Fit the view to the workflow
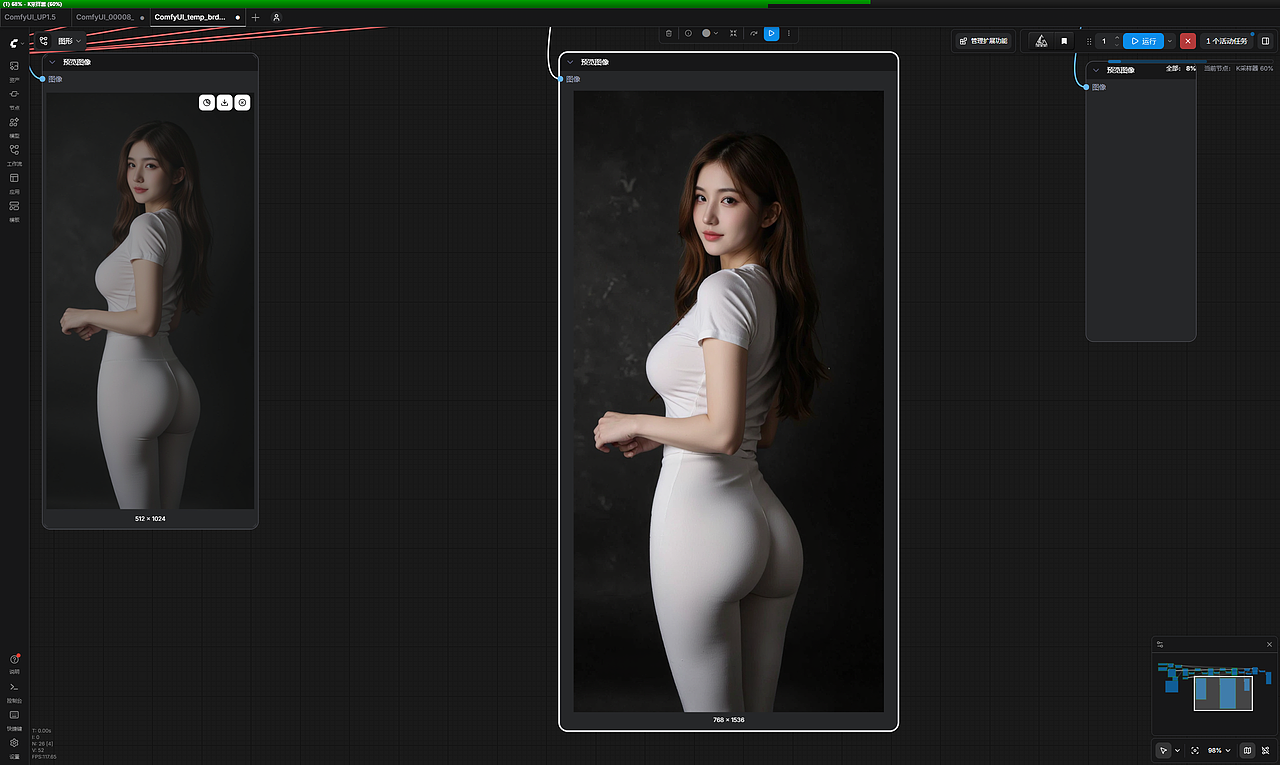Image resolution: width=1280 pixels, height=765 pixels. click(1195, 750)
